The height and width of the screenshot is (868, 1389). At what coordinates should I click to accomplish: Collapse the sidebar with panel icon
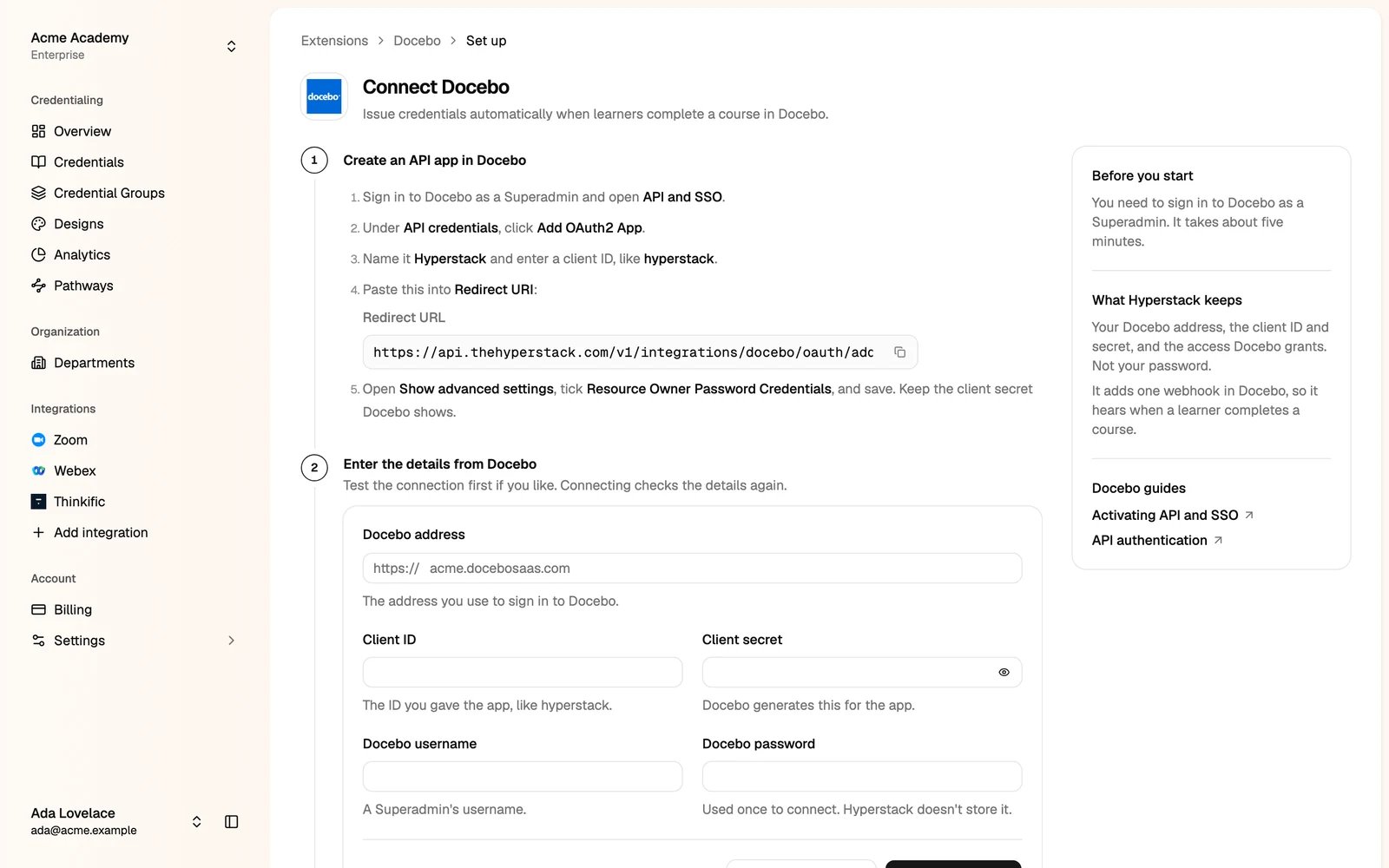coord(231,821)
